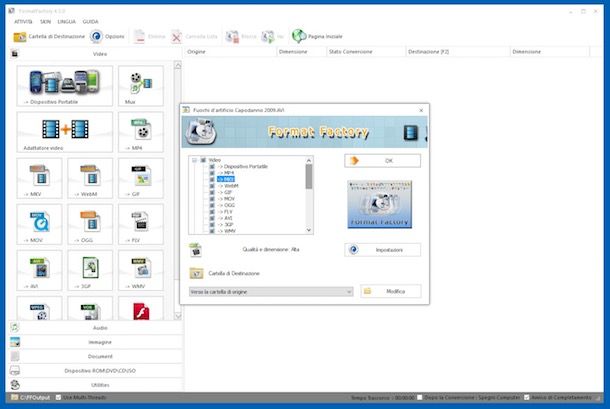
Task: Click the Vai start toolbar button
Action: (273, 37)
